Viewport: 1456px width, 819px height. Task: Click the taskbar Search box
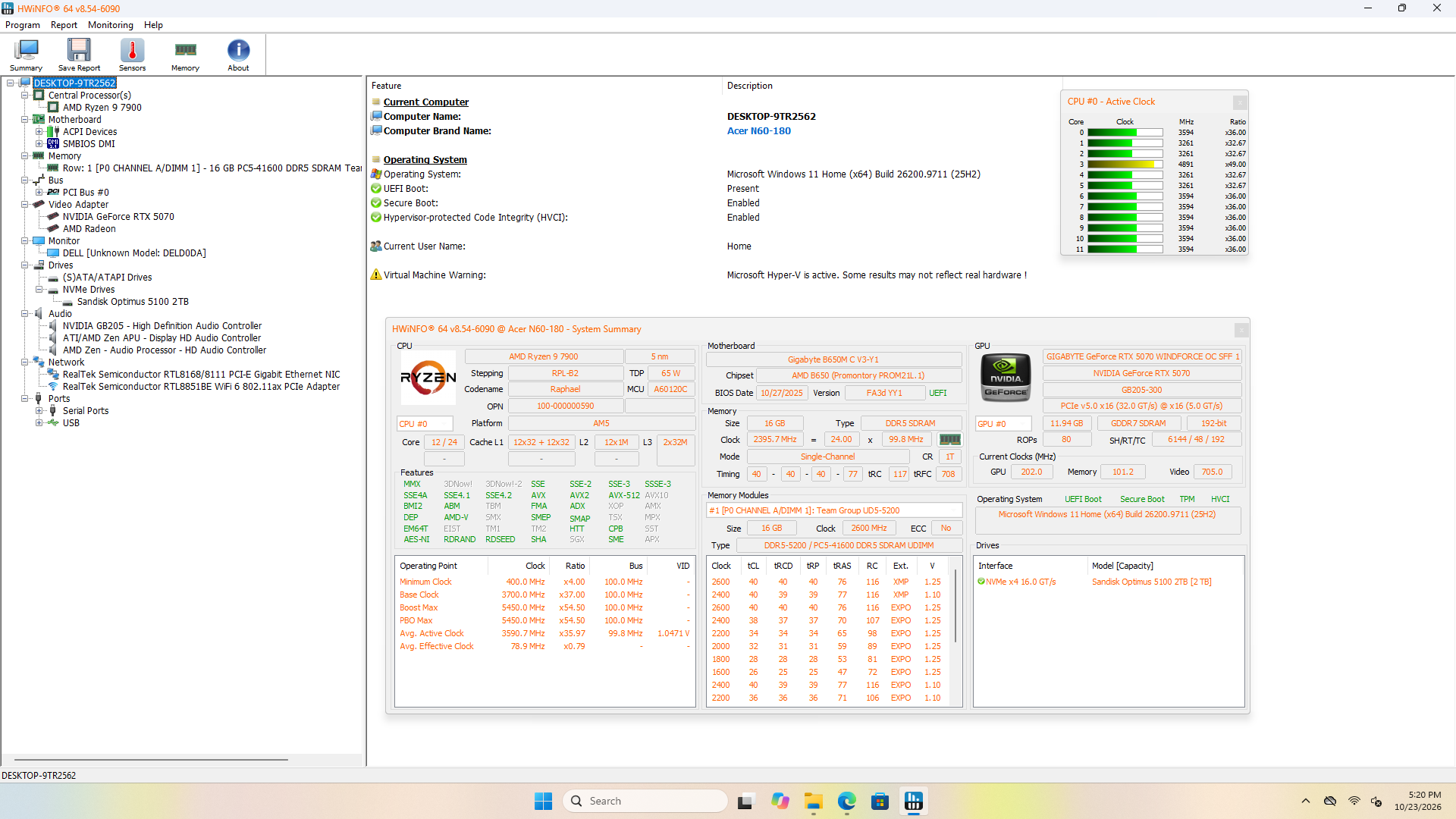coord(645,801)
